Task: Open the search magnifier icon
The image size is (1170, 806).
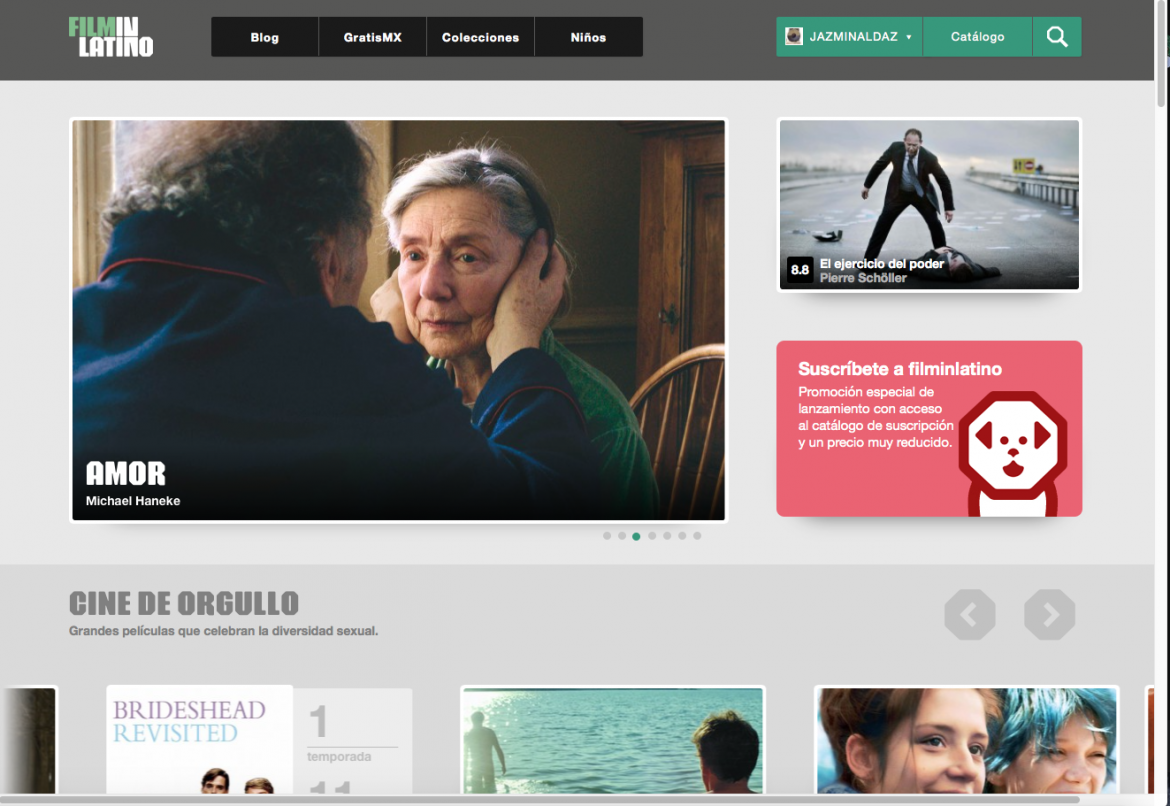Action: pos(1057,37)
